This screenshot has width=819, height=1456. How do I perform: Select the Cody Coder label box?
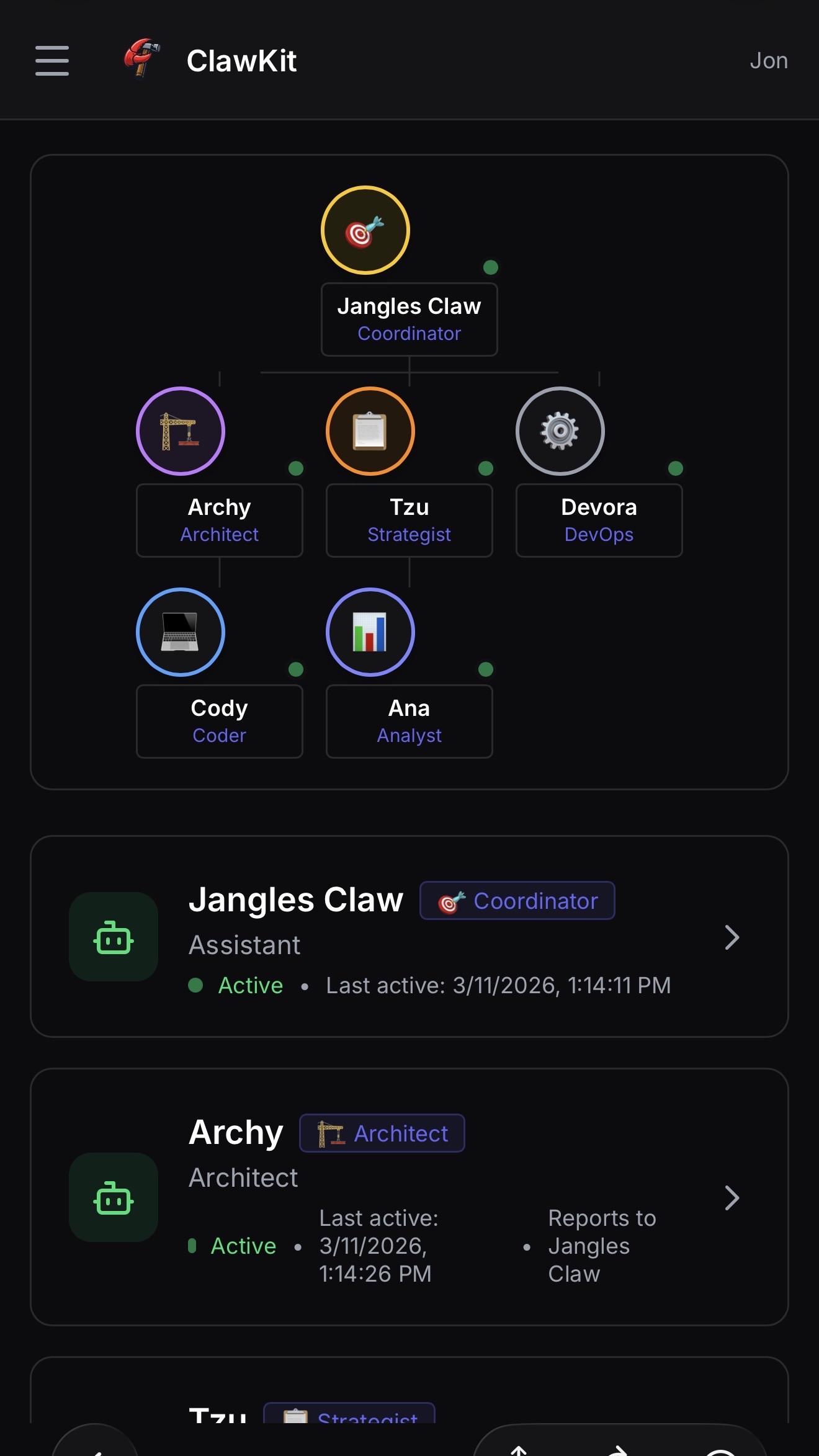(220, 721)
